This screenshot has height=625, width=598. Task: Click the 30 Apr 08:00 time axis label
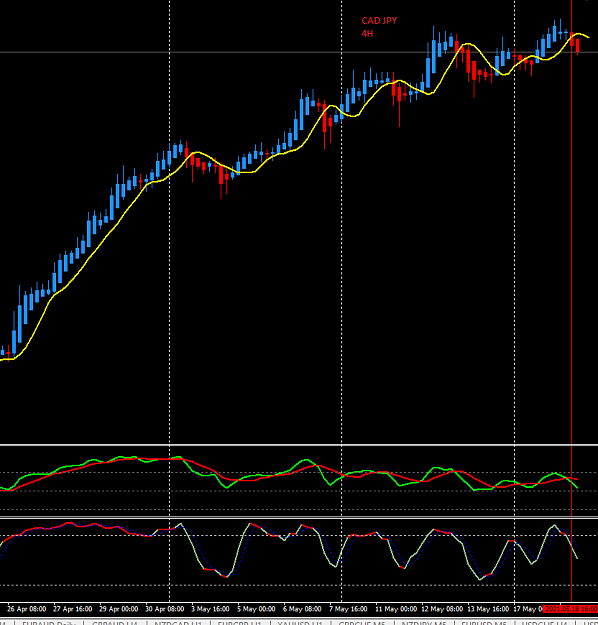[x=164, y=609]
